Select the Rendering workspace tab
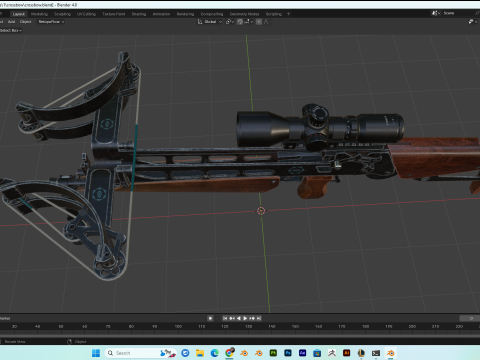480x360 pixels. (x=185, y=14)
